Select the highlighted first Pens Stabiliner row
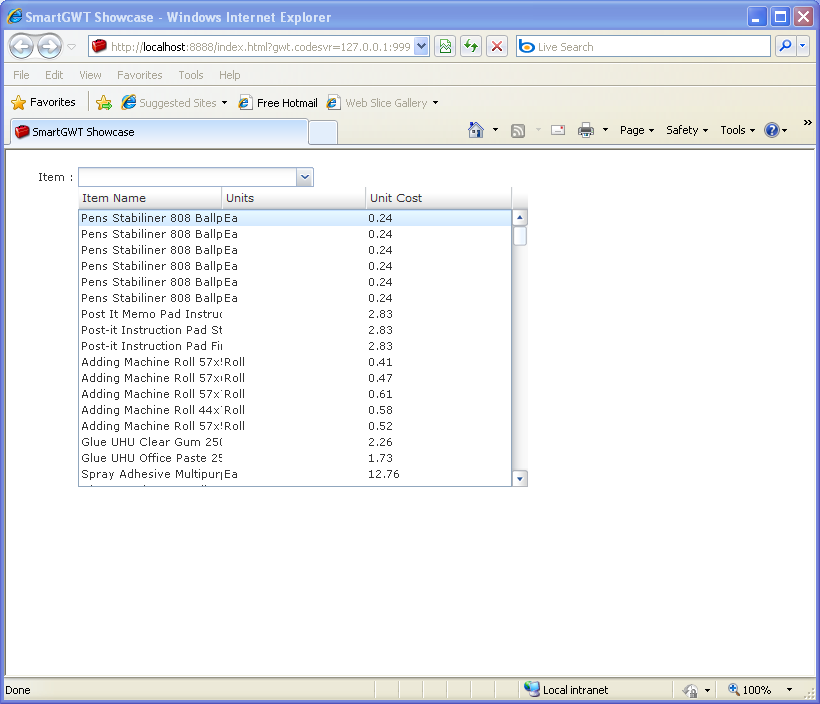The width and height of the screenshot is (820, 704). point(295,218)
